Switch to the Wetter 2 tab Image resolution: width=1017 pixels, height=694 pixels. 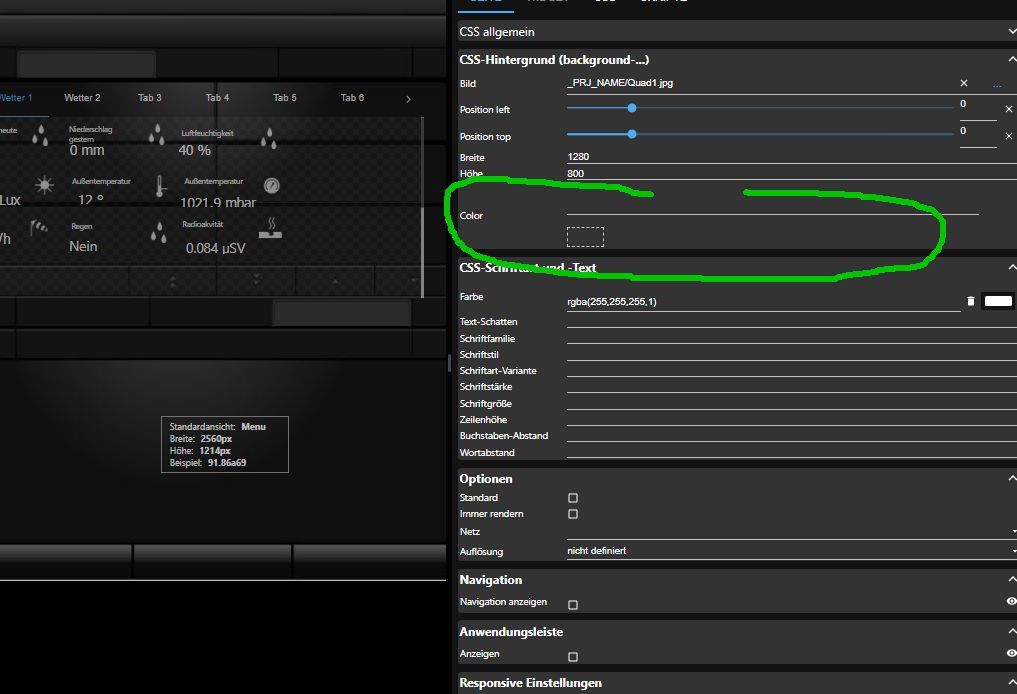coord(82,98)
